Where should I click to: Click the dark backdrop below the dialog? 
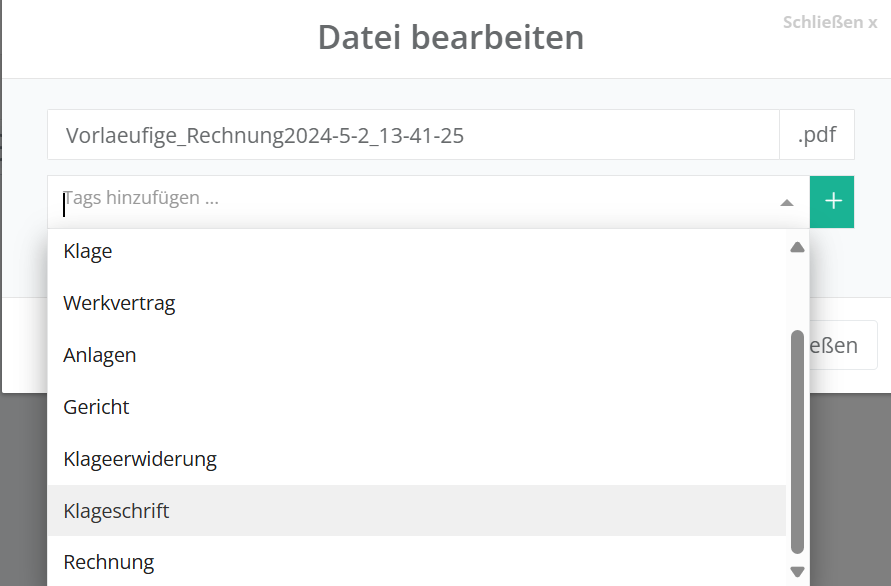click(x=850, y=480)
